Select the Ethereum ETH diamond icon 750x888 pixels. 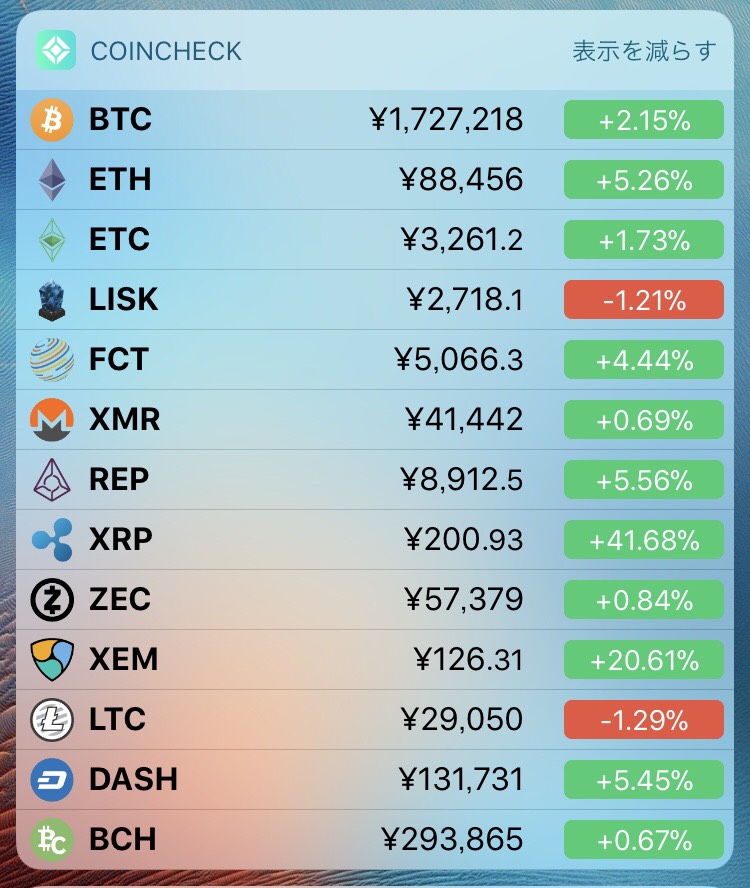[x=52, y=180]
